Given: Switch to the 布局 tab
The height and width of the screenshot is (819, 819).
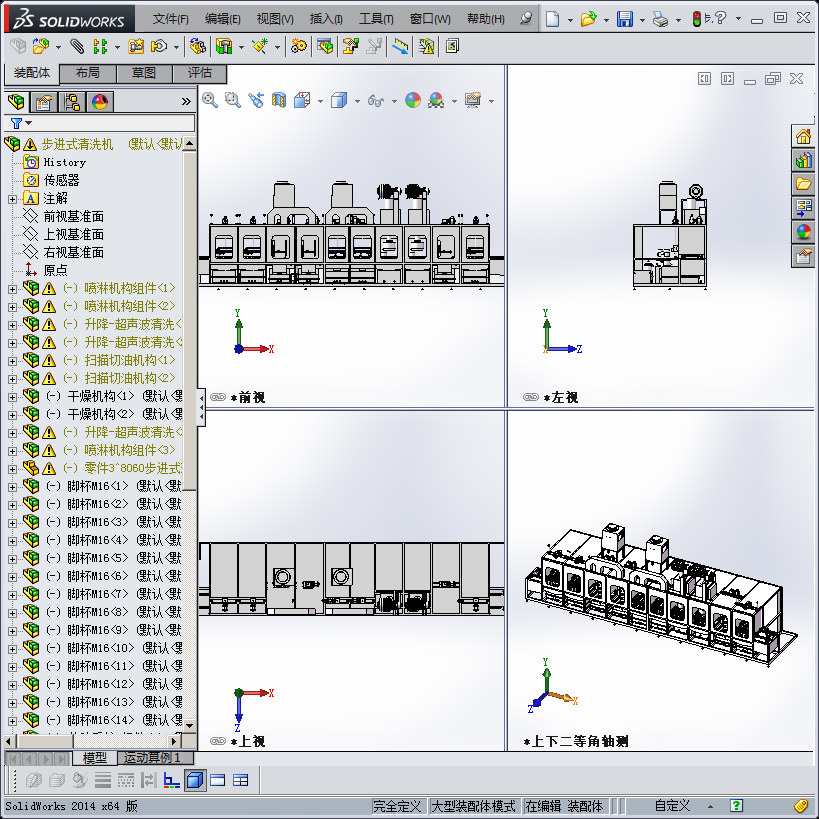Looking at the screenshot, I should click(88, 73).
